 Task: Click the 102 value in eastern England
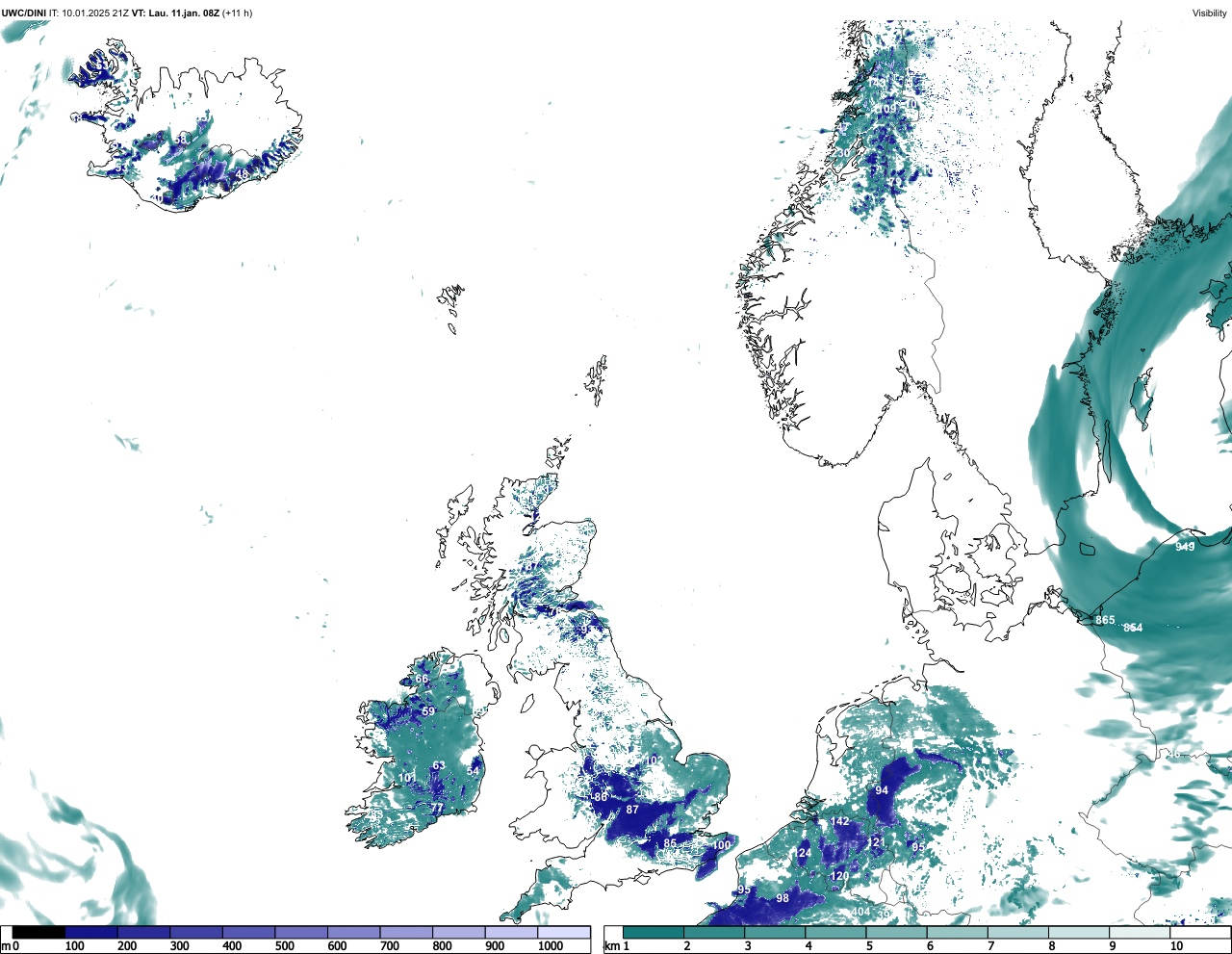(x=653, y=761)
